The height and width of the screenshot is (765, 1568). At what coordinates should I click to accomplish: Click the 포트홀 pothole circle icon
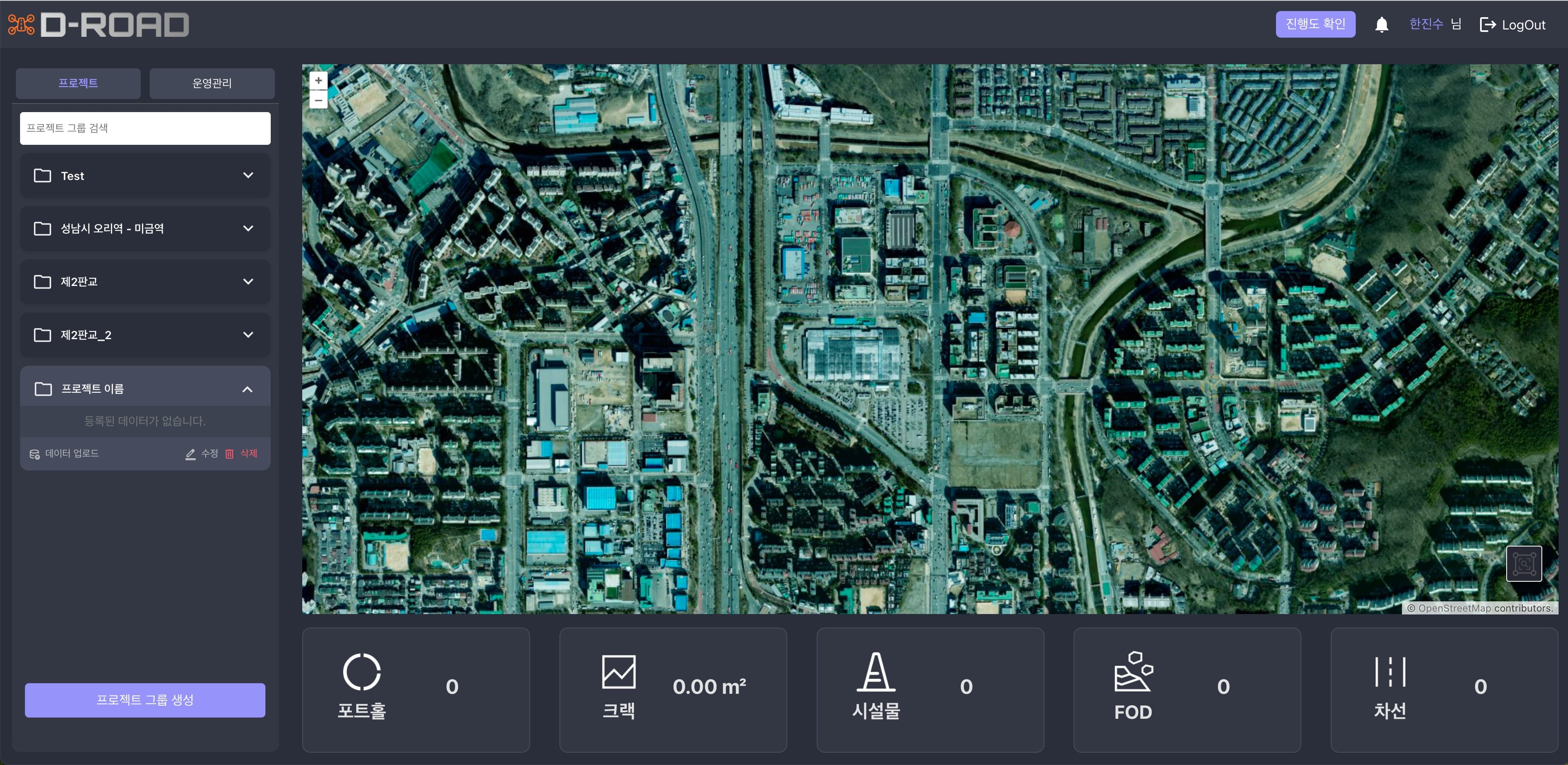coord(362,672)
